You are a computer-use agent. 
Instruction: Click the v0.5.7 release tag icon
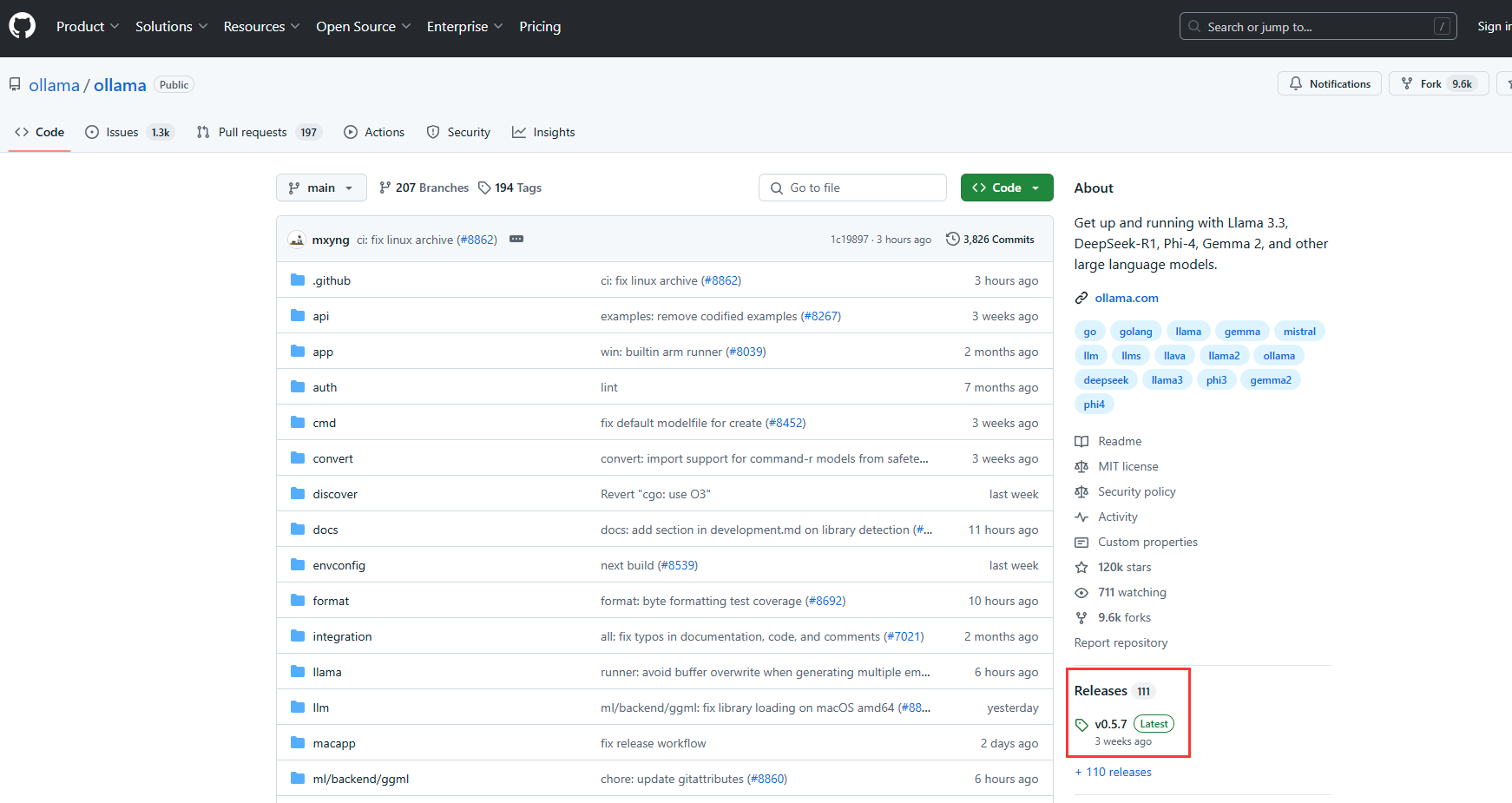point(1081,725)
